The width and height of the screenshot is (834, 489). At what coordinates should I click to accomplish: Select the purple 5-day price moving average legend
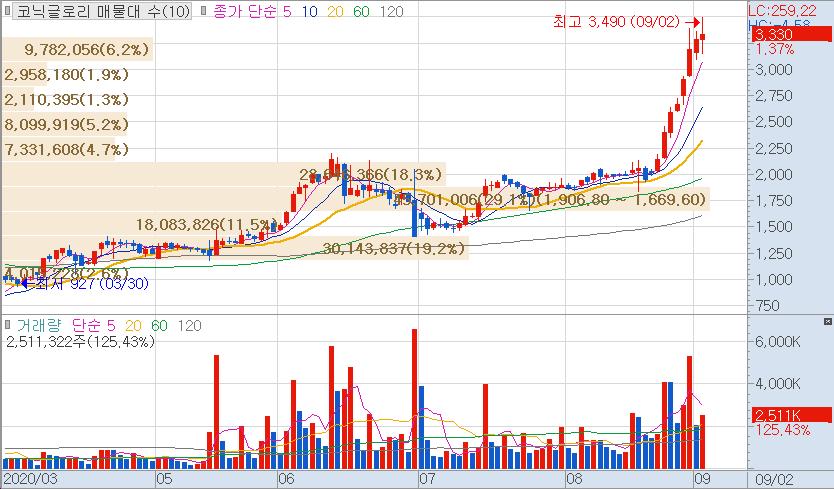click(287, 11)
